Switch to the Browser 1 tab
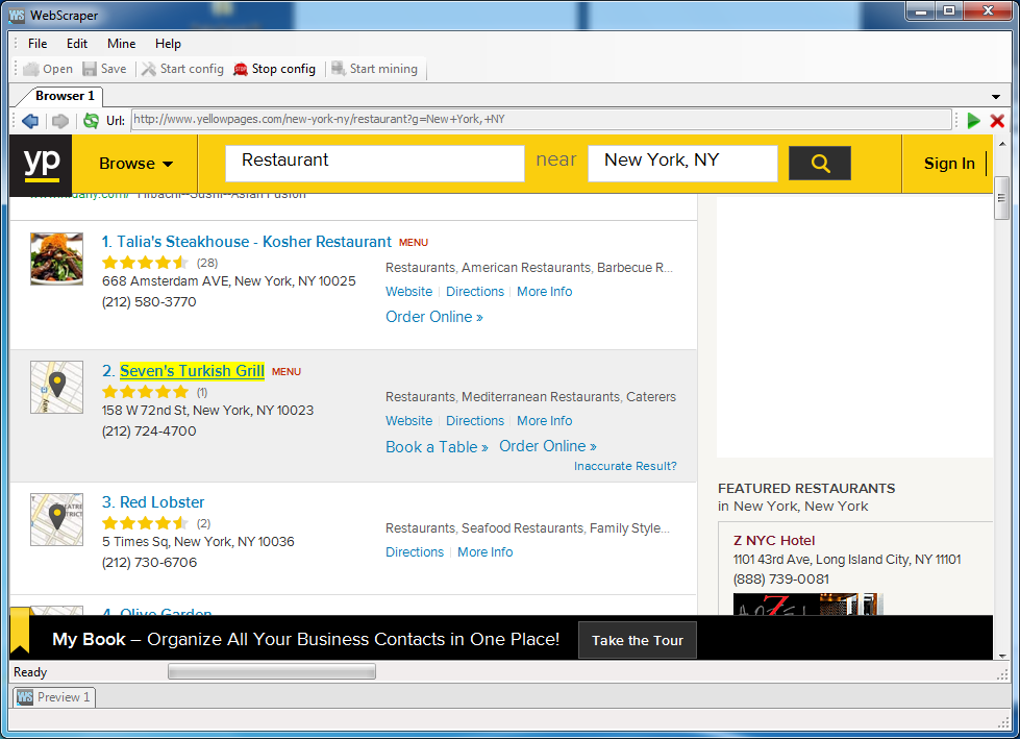The image size is (1020, 739). [x=64, y=96]
